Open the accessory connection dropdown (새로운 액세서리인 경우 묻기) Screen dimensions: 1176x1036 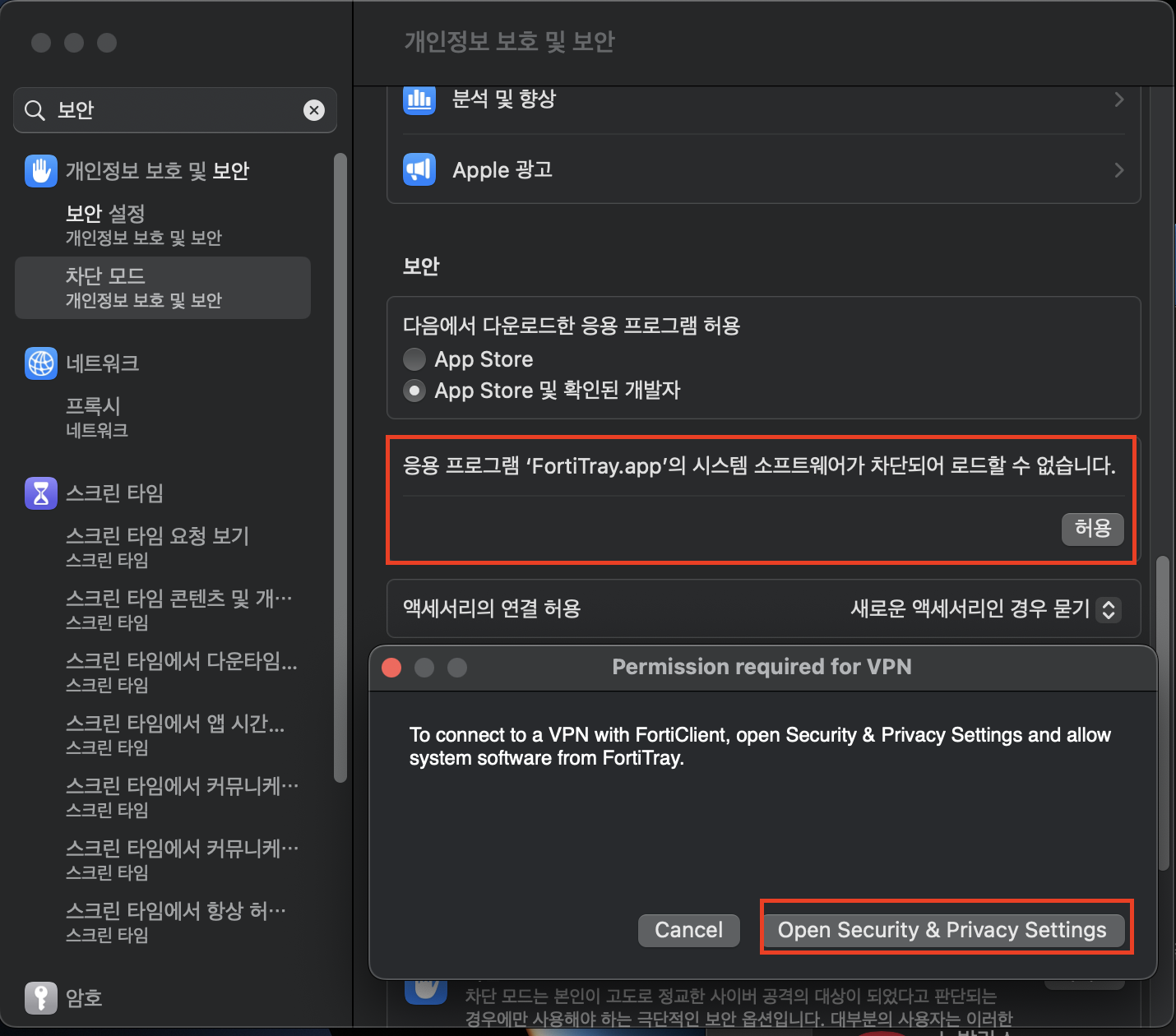pos(1109,609)
